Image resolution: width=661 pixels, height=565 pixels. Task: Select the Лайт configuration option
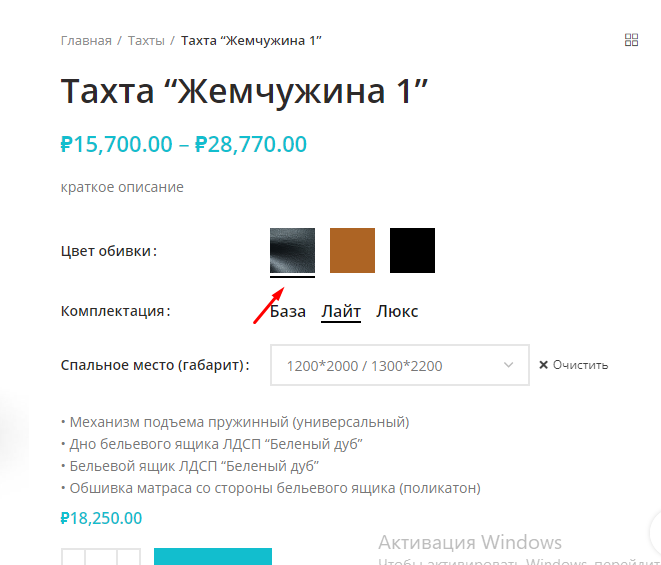coord(341,312)
